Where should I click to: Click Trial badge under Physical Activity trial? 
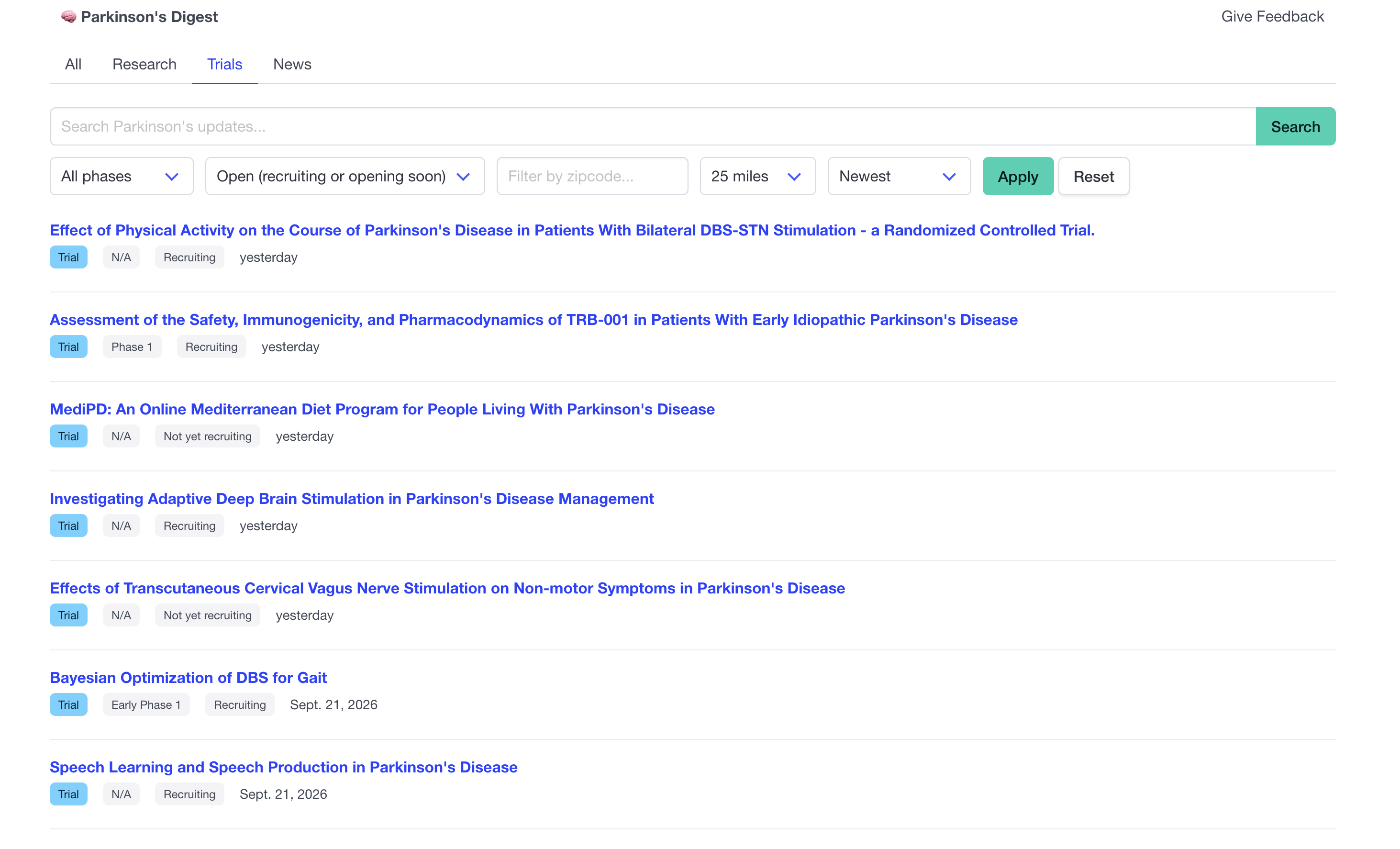69,257
